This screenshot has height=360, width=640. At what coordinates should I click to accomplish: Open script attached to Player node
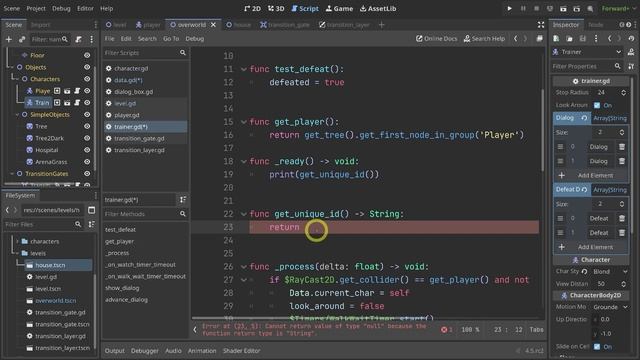pyautogui.click(x=77, y=91)
